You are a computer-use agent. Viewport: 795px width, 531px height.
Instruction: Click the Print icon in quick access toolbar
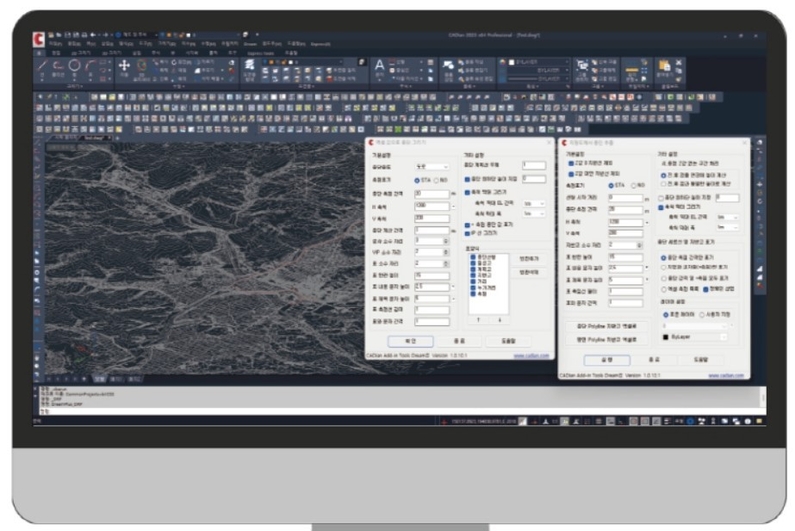coord(84,35)
